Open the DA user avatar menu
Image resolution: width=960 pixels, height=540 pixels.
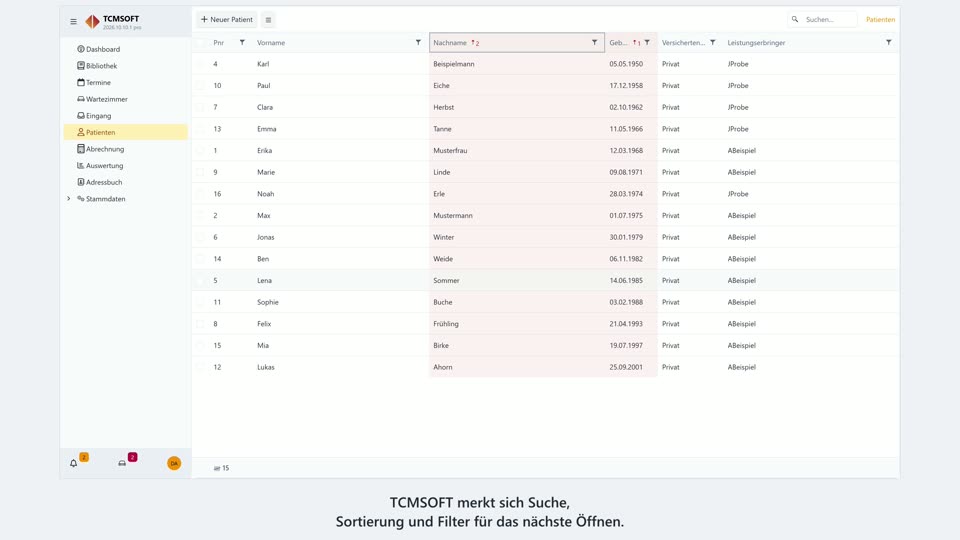[174, 463]
